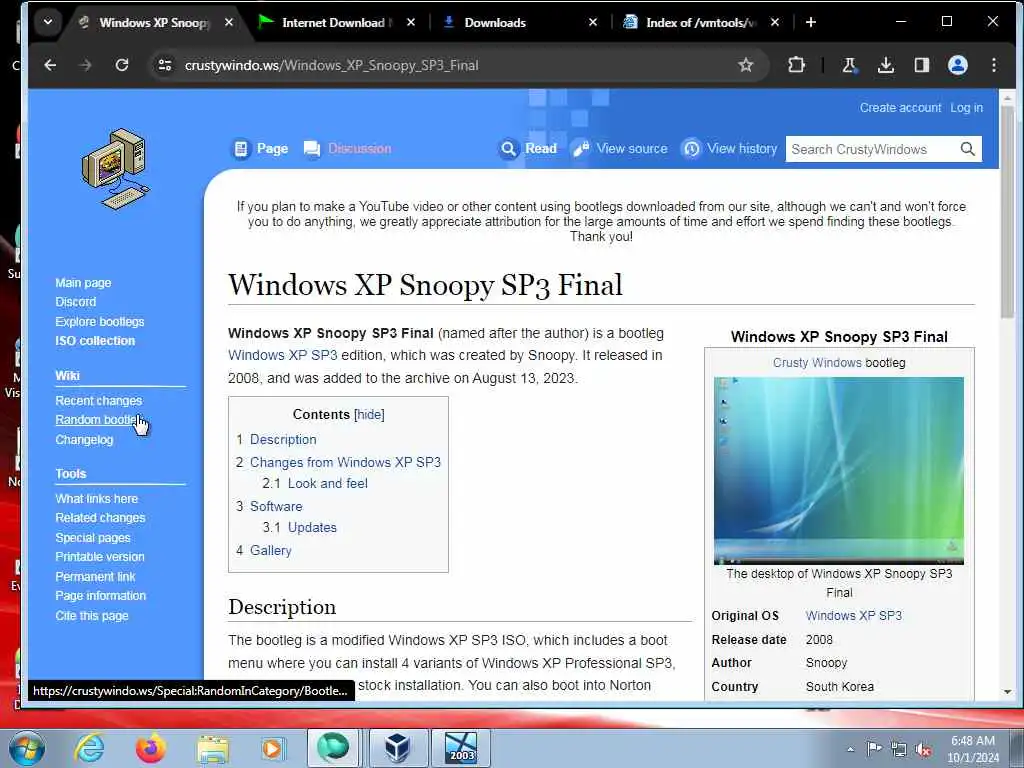The width and height of the screenshot is (1024, 768).
Task: Show hidden system tray icons
Action: (x=850, y=749)
